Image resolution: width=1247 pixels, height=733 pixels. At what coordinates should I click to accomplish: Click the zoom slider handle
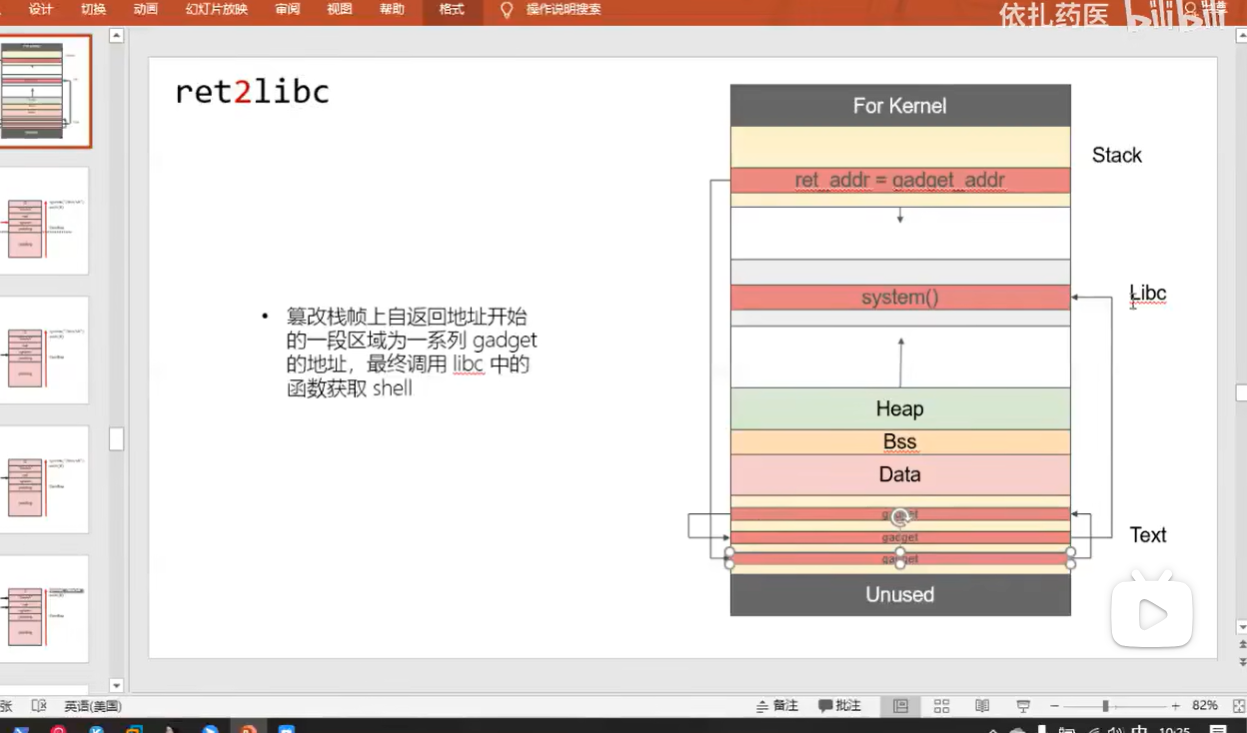1105,706
